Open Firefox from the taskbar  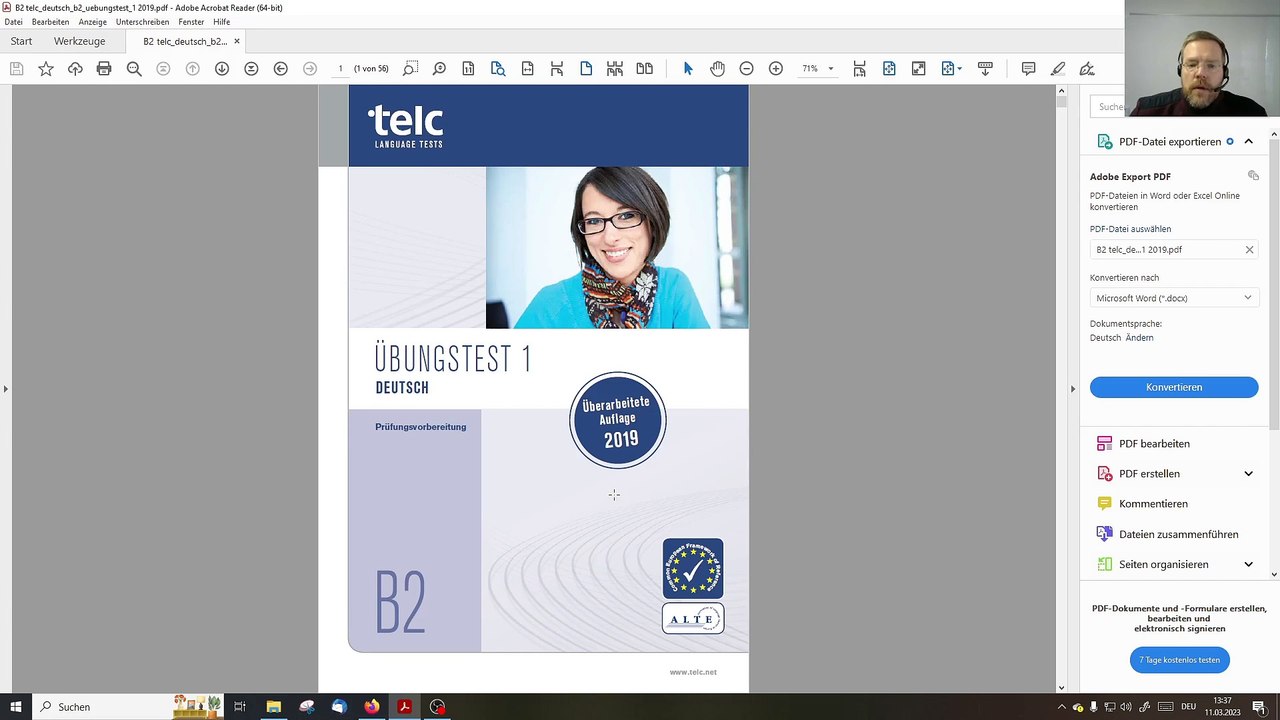click(372, 707)
